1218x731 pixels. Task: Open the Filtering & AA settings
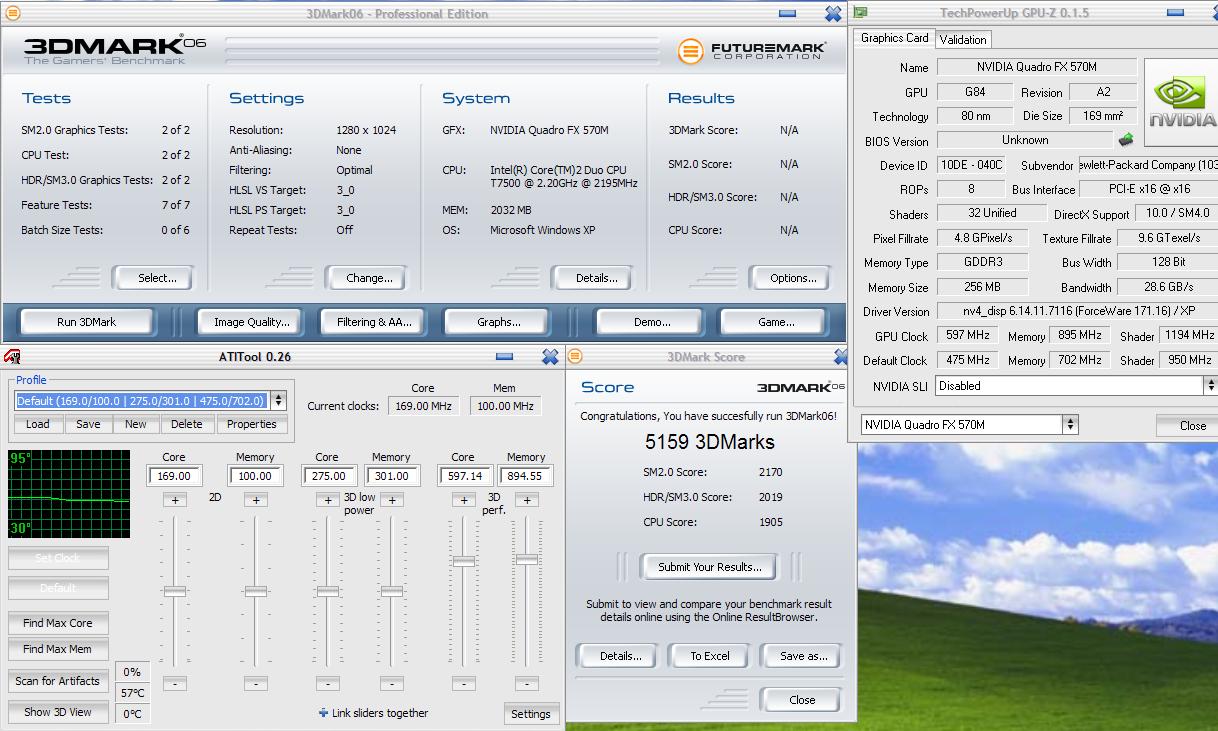(374, 322)
